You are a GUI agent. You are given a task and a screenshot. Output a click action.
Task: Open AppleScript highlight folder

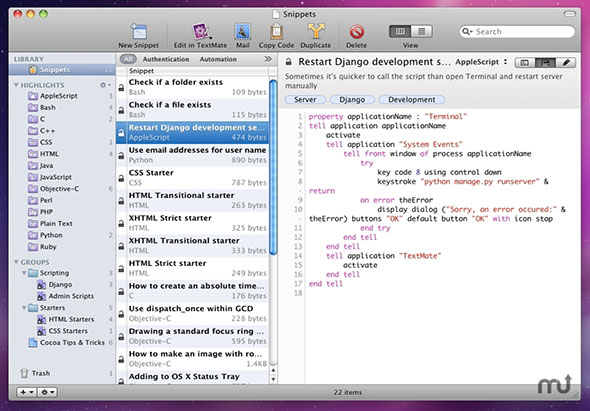tap(62, 96)
